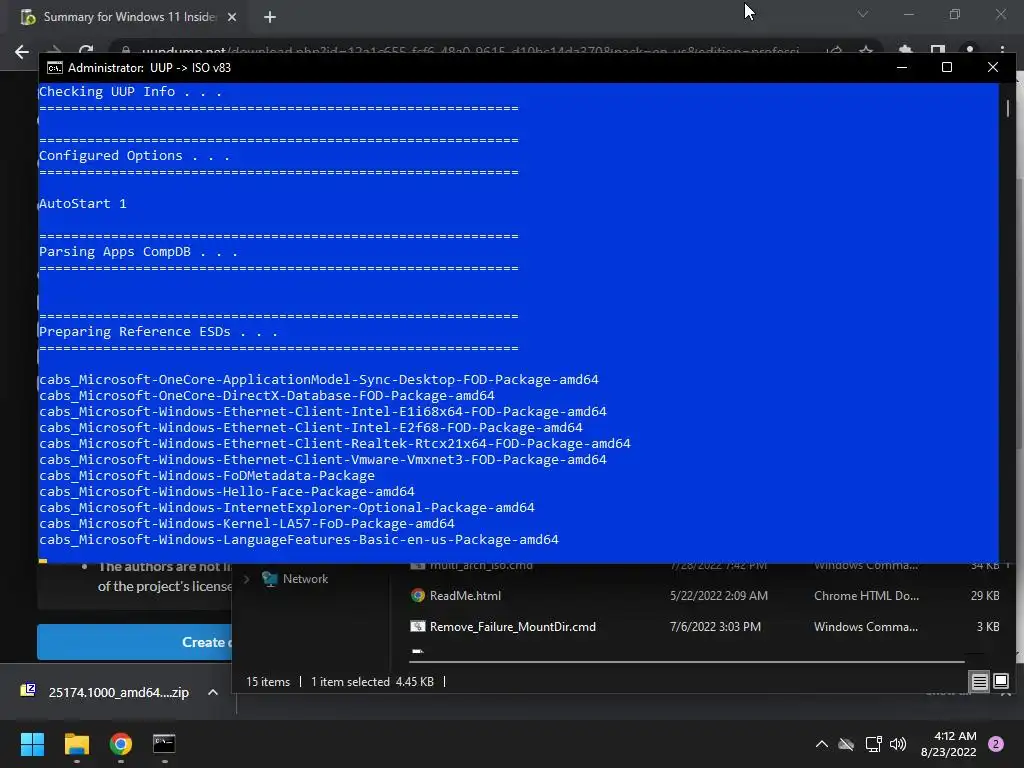Click Chrome HTML Do... type cell

click(x=866, y=596)
